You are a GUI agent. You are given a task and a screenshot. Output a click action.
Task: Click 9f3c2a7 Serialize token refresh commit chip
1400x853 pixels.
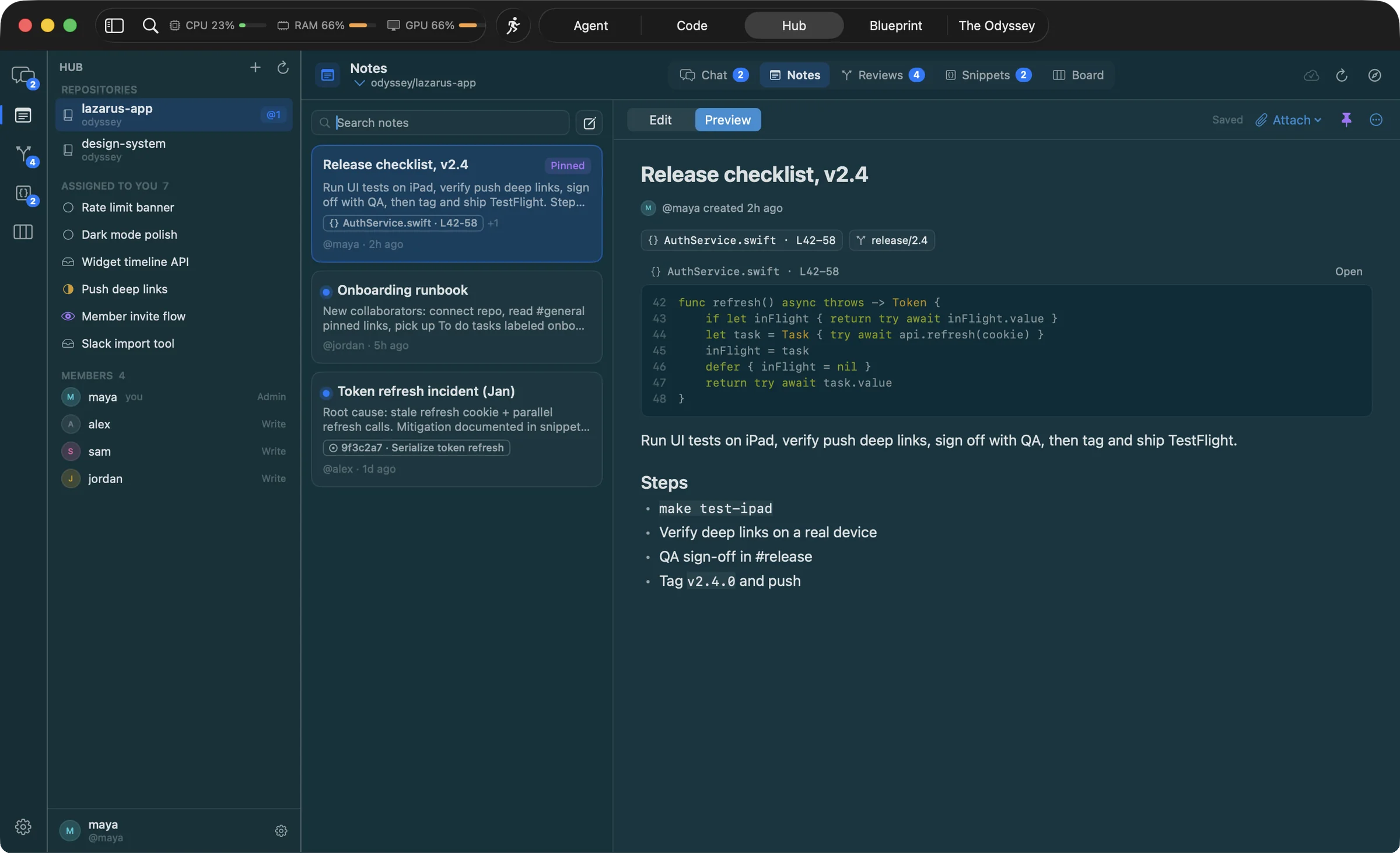[416, 448]
